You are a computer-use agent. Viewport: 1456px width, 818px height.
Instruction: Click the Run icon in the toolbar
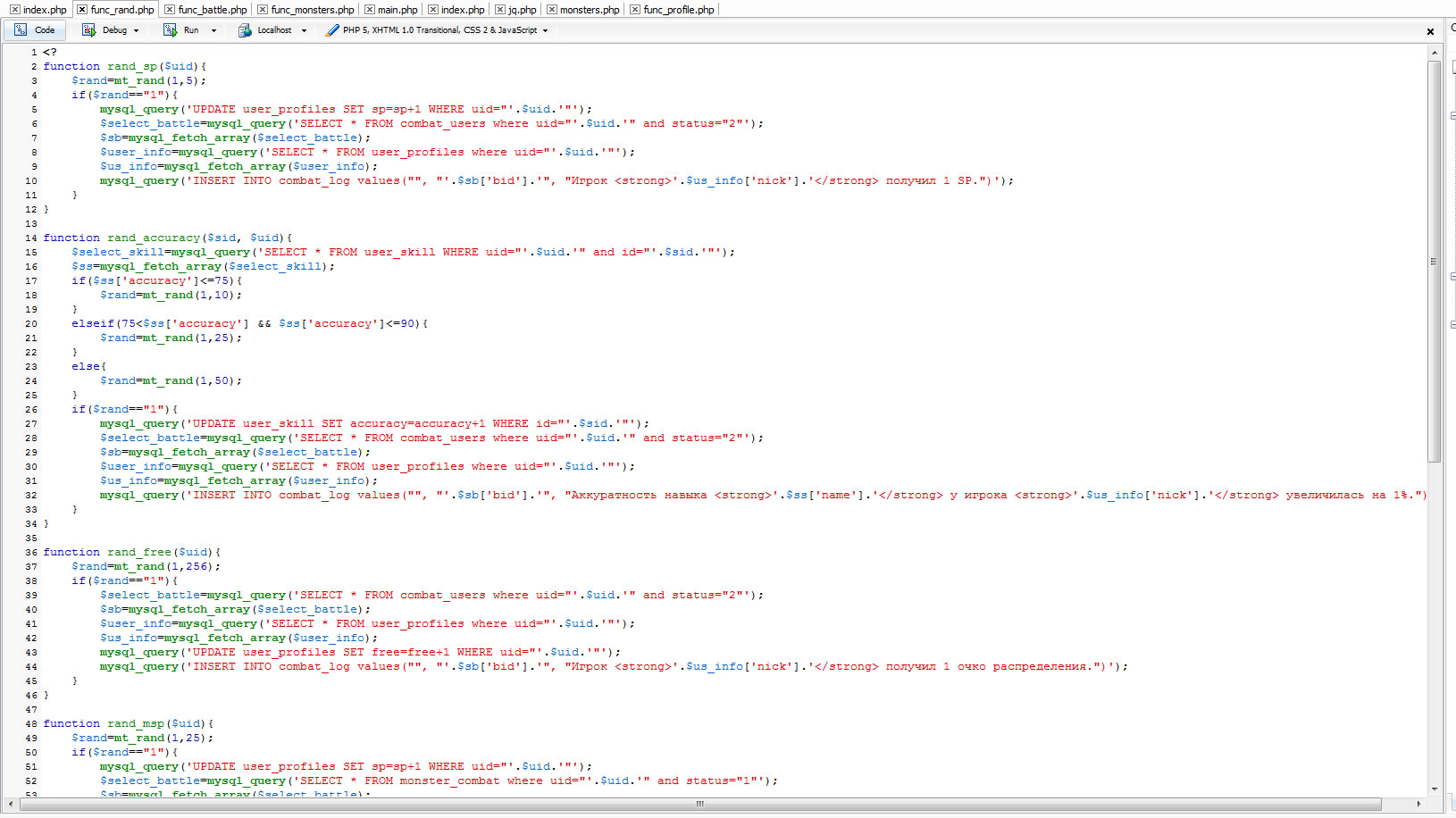[x=170, y=29]
